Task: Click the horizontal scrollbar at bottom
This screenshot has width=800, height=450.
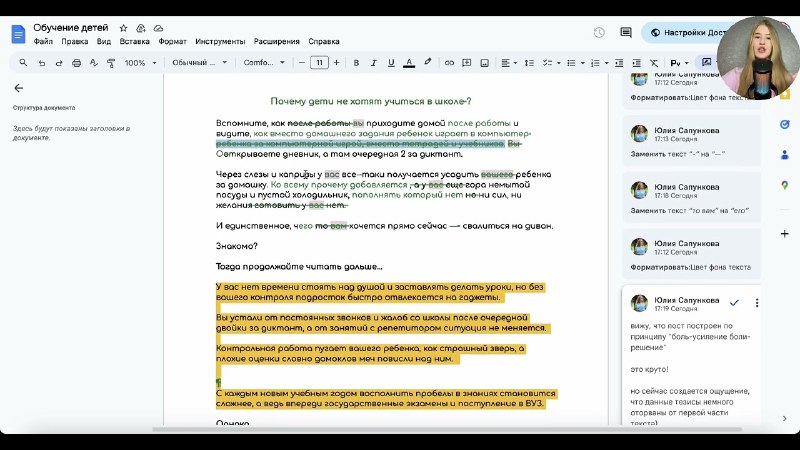Action: coord(446,429)
